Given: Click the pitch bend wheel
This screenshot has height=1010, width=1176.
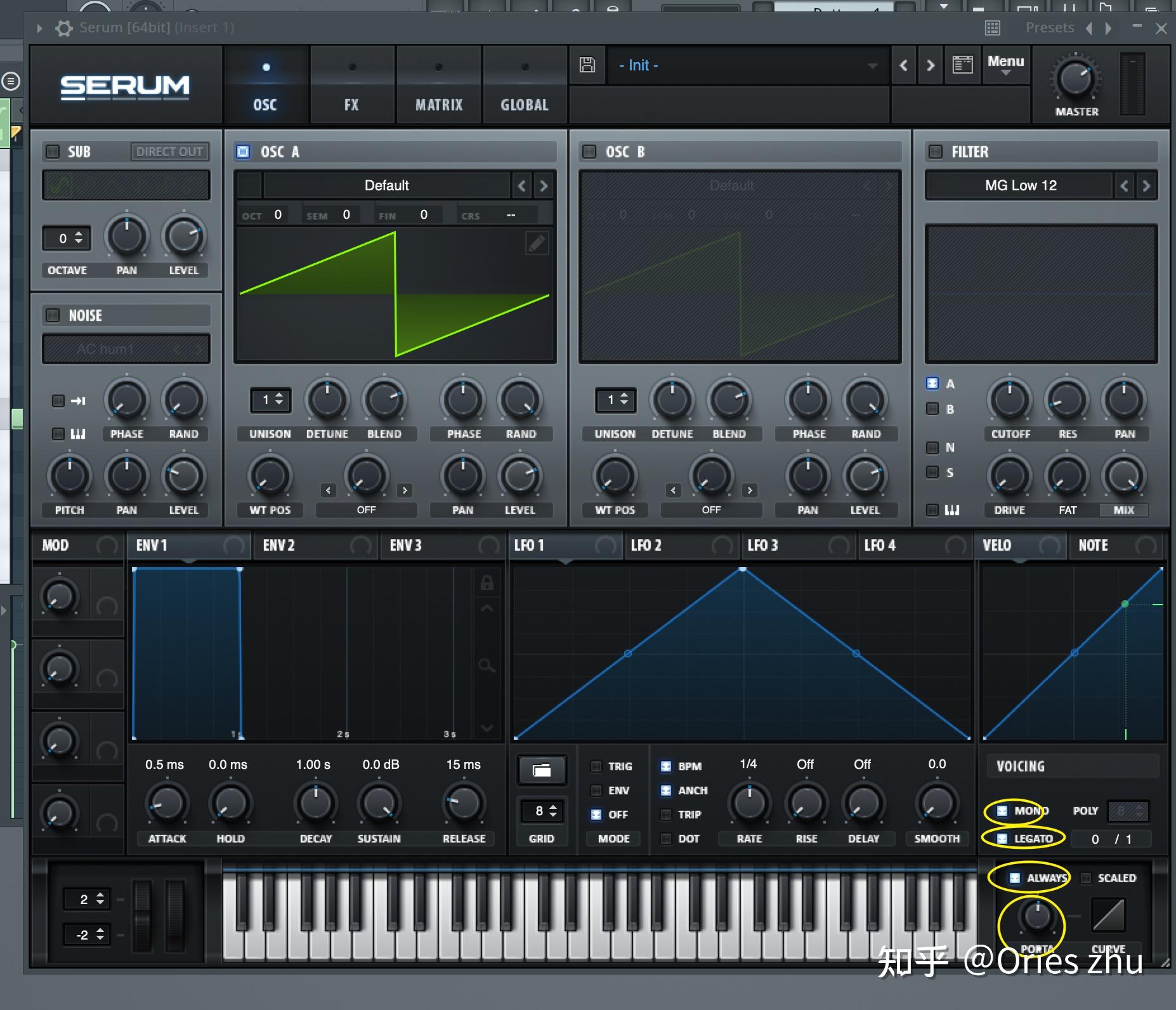Looking at the screenshot, I should pos(143,915).
